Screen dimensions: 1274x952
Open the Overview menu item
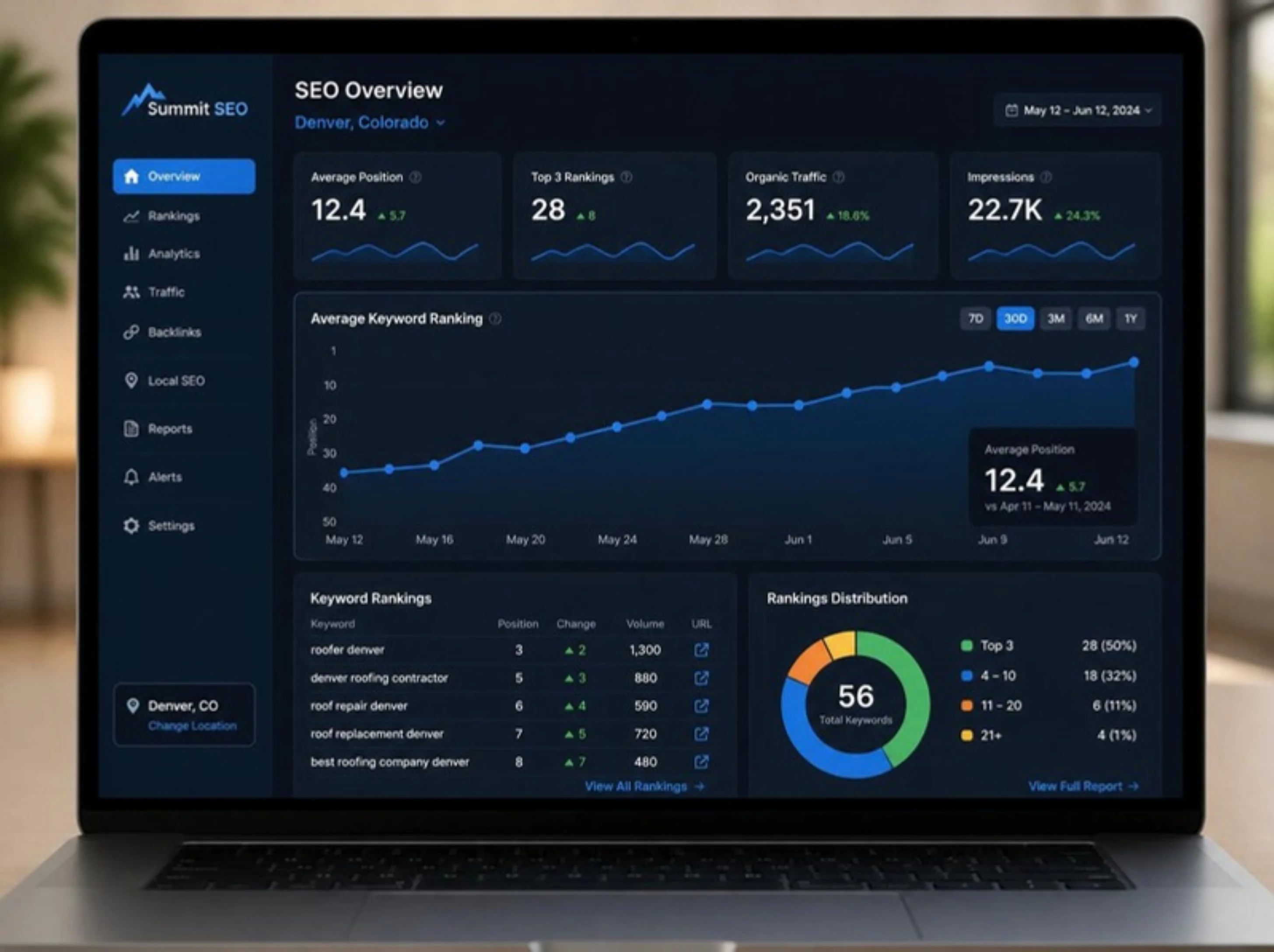(x=184, y=176)
